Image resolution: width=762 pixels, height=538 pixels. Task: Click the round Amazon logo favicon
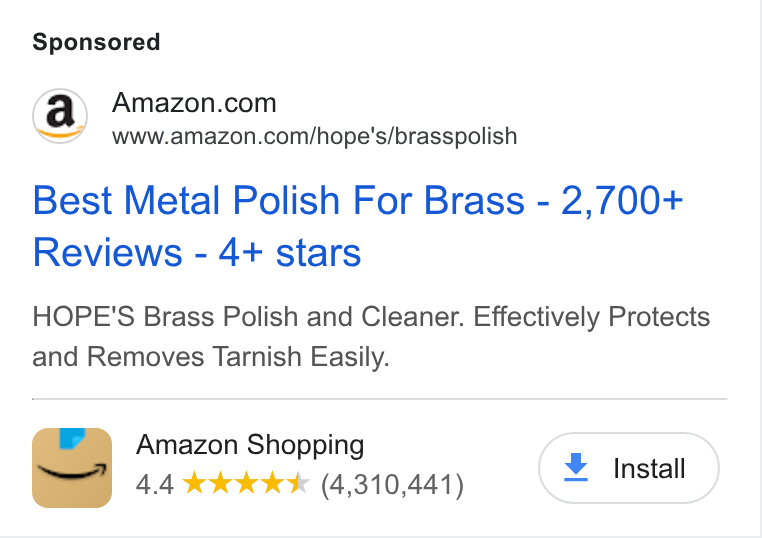[x=60, y=116]
